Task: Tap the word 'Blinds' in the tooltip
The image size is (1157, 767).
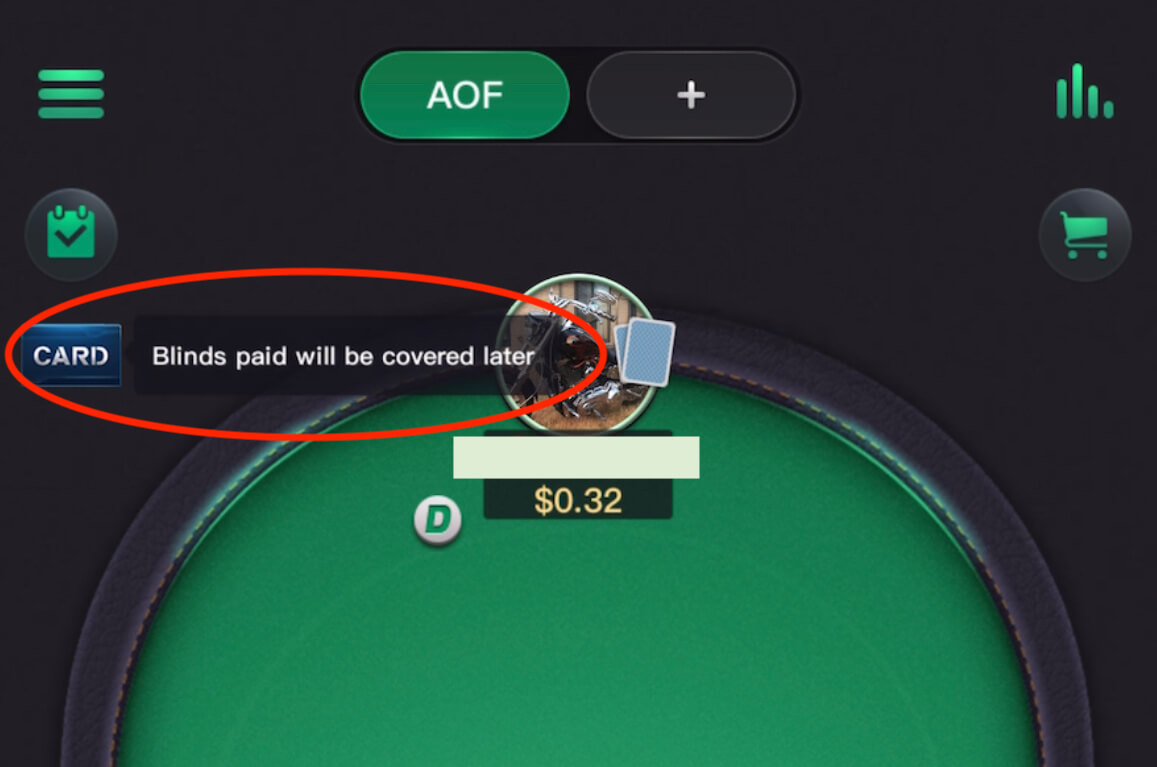Action: pos(189,357)
